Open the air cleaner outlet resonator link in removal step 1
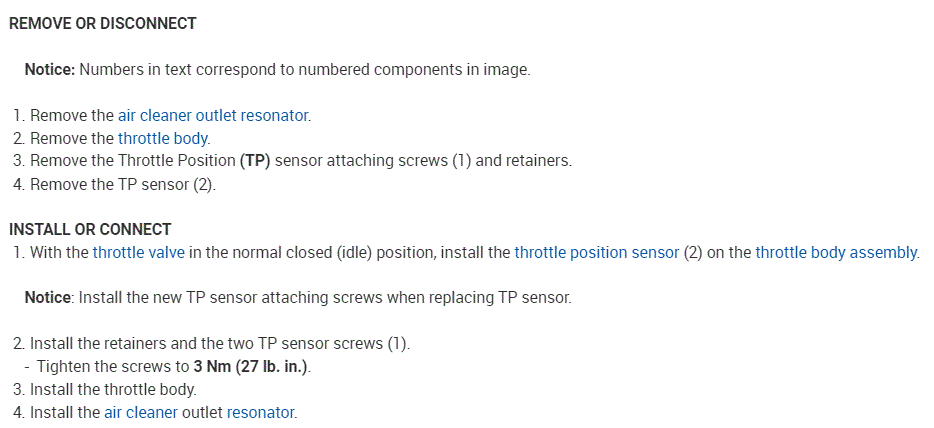Screen dimensions: 934x428 pyautogui.click(x=213, y=115)
